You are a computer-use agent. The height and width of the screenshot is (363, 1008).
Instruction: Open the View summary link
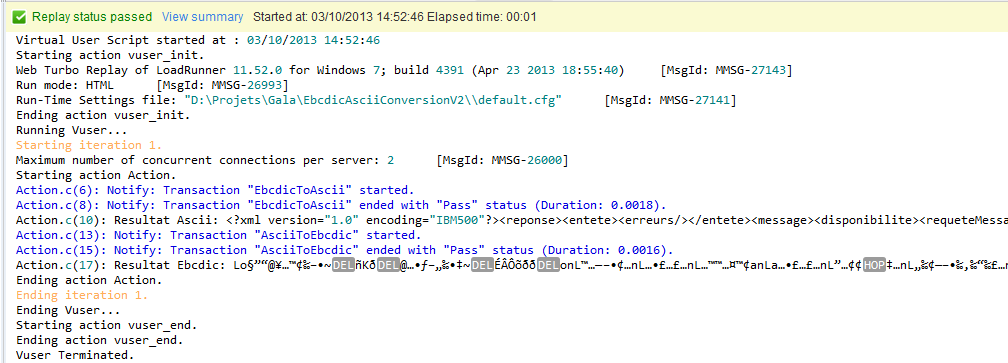[202, 17]
